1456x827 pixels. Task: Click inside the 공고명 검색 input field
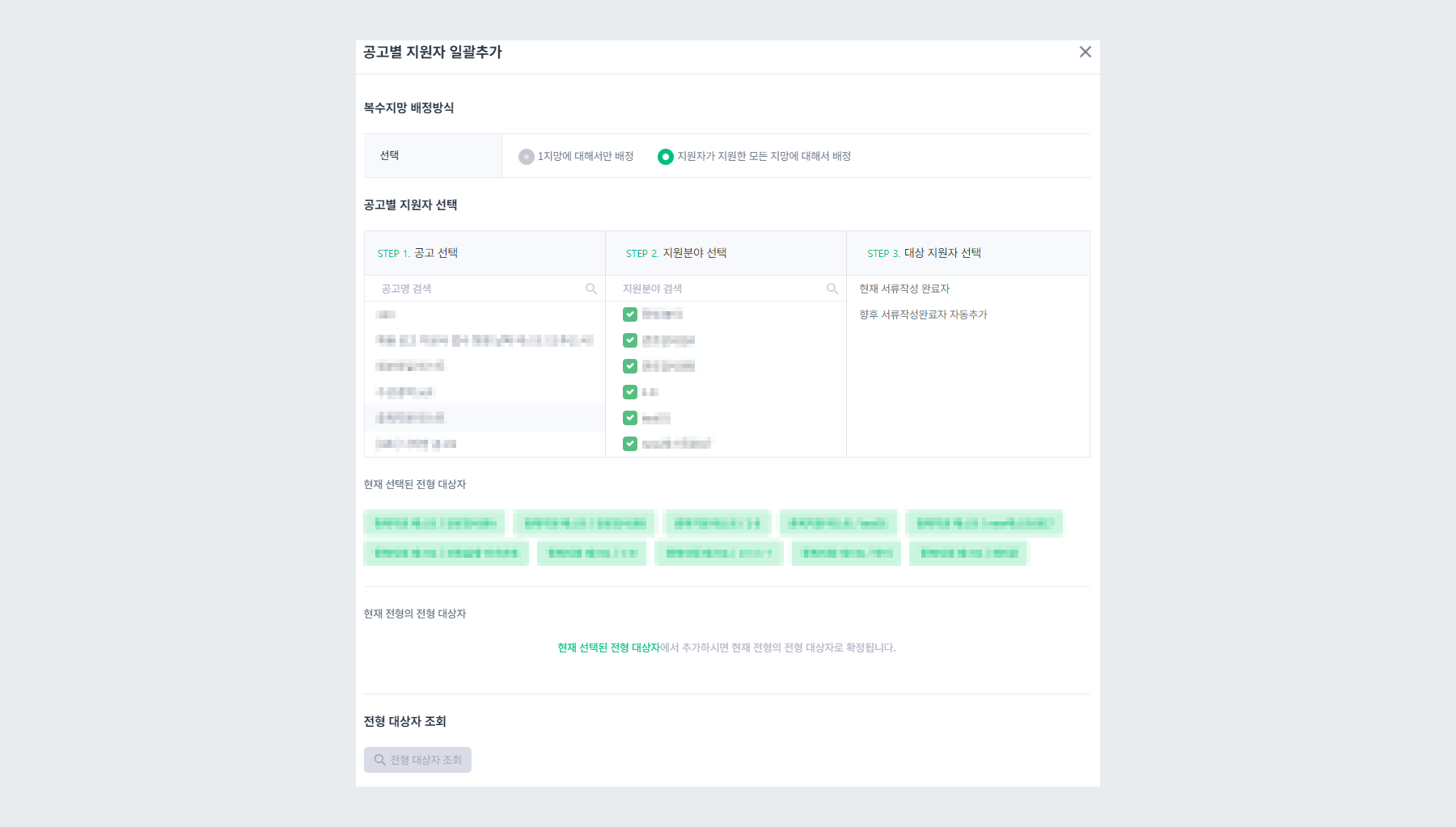469,288
